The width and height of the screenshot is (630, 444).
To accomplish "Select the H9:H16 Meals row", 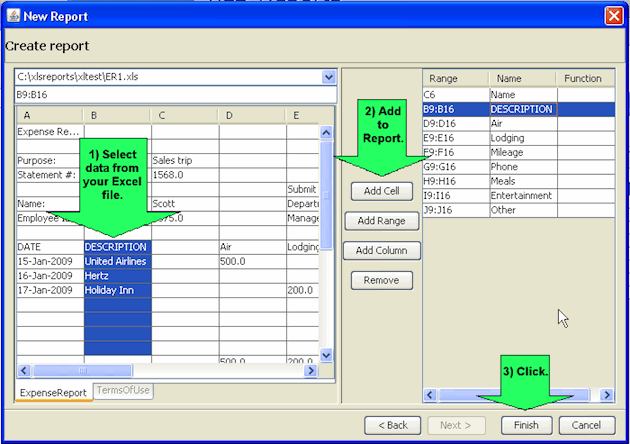I will (519, 182).
